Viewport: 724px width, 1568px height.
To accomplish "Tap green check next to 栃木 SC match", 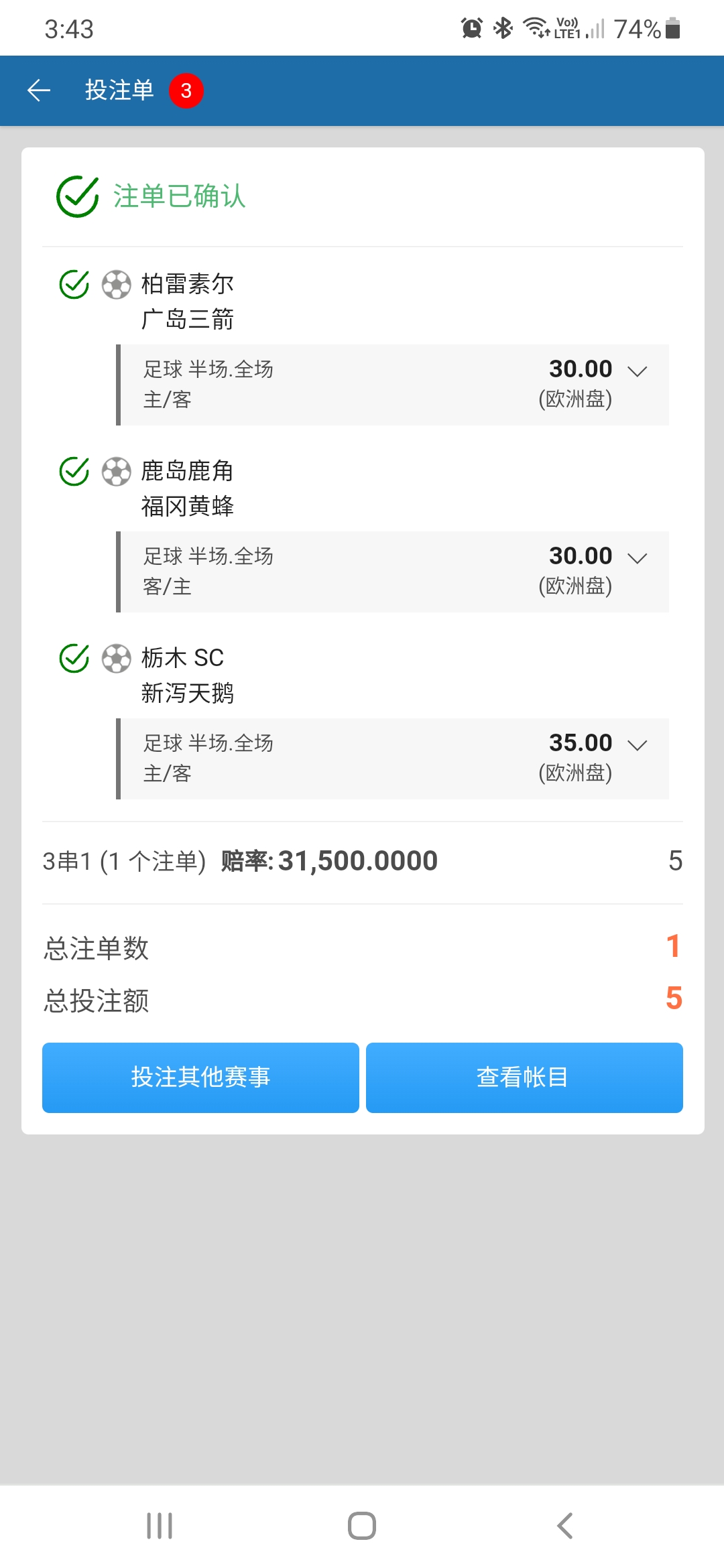I will [74, 658].
